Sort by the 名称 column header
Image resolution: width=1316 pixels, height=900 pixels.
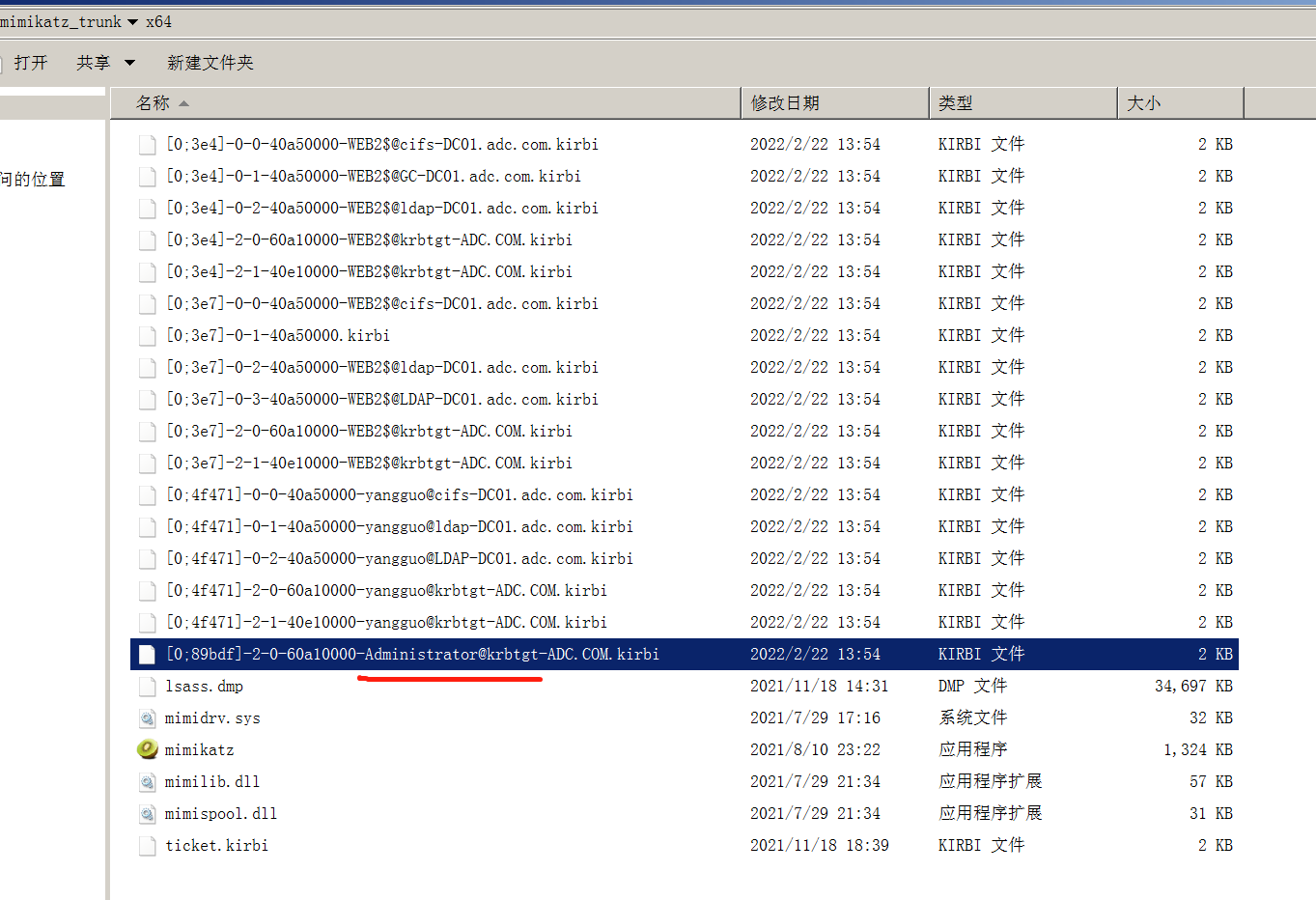(426, 102)
